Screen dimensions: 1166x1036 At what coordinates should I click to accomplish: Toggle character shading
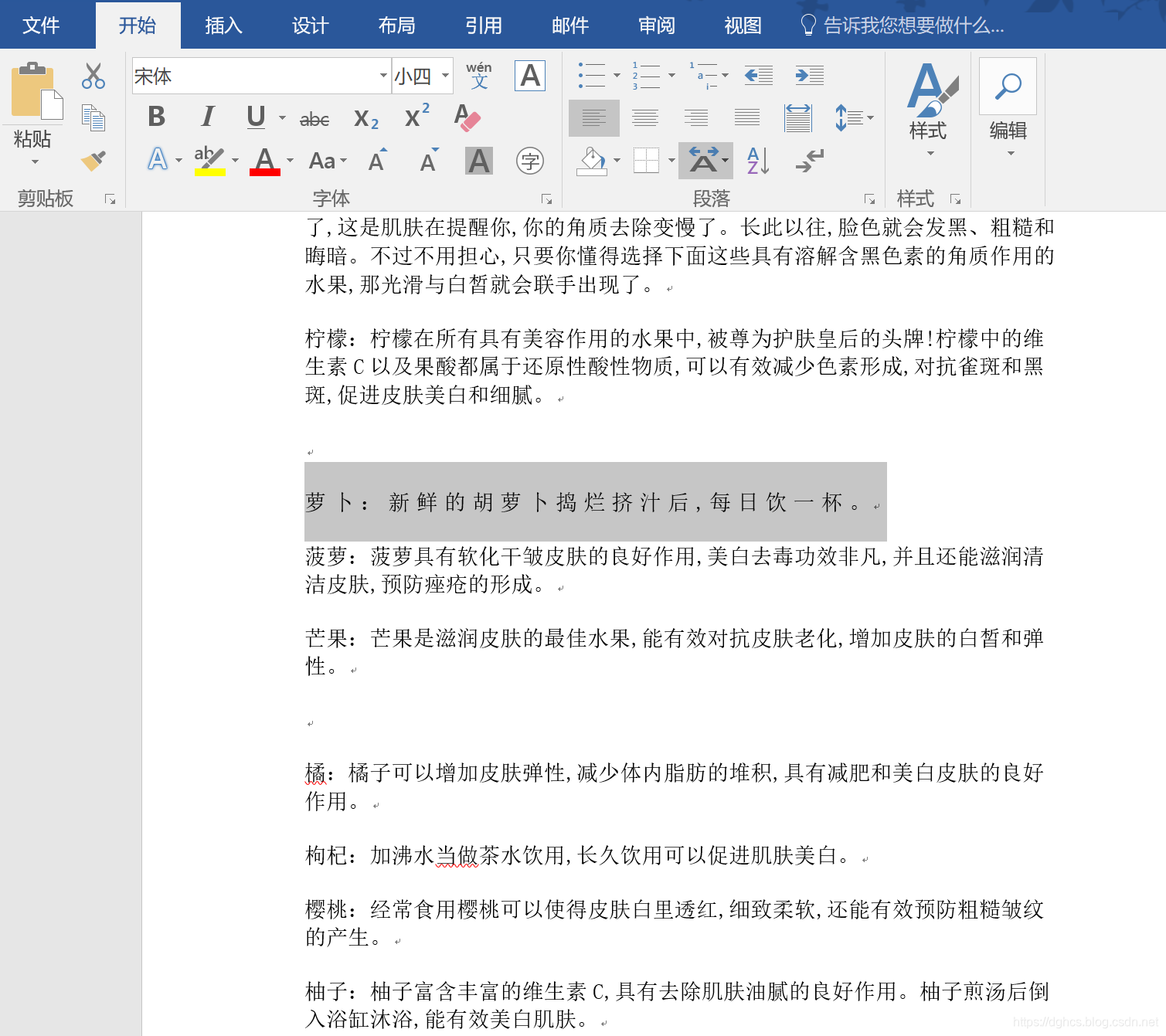coord(479,161)
